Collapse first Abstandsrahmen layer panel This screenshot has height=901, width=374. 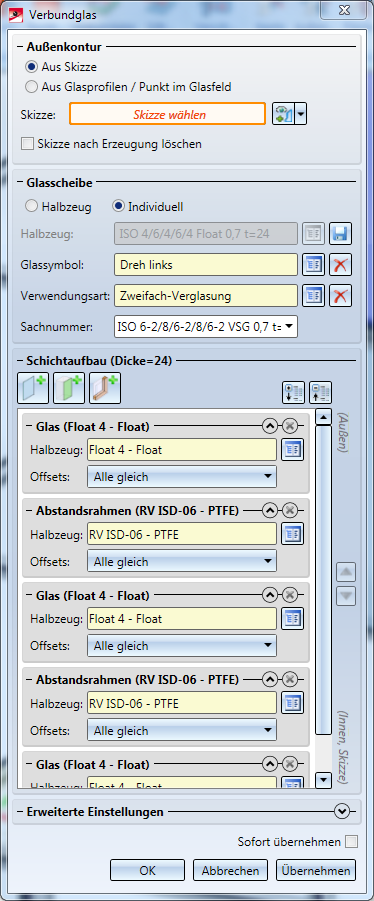click(x=270, y=510)
